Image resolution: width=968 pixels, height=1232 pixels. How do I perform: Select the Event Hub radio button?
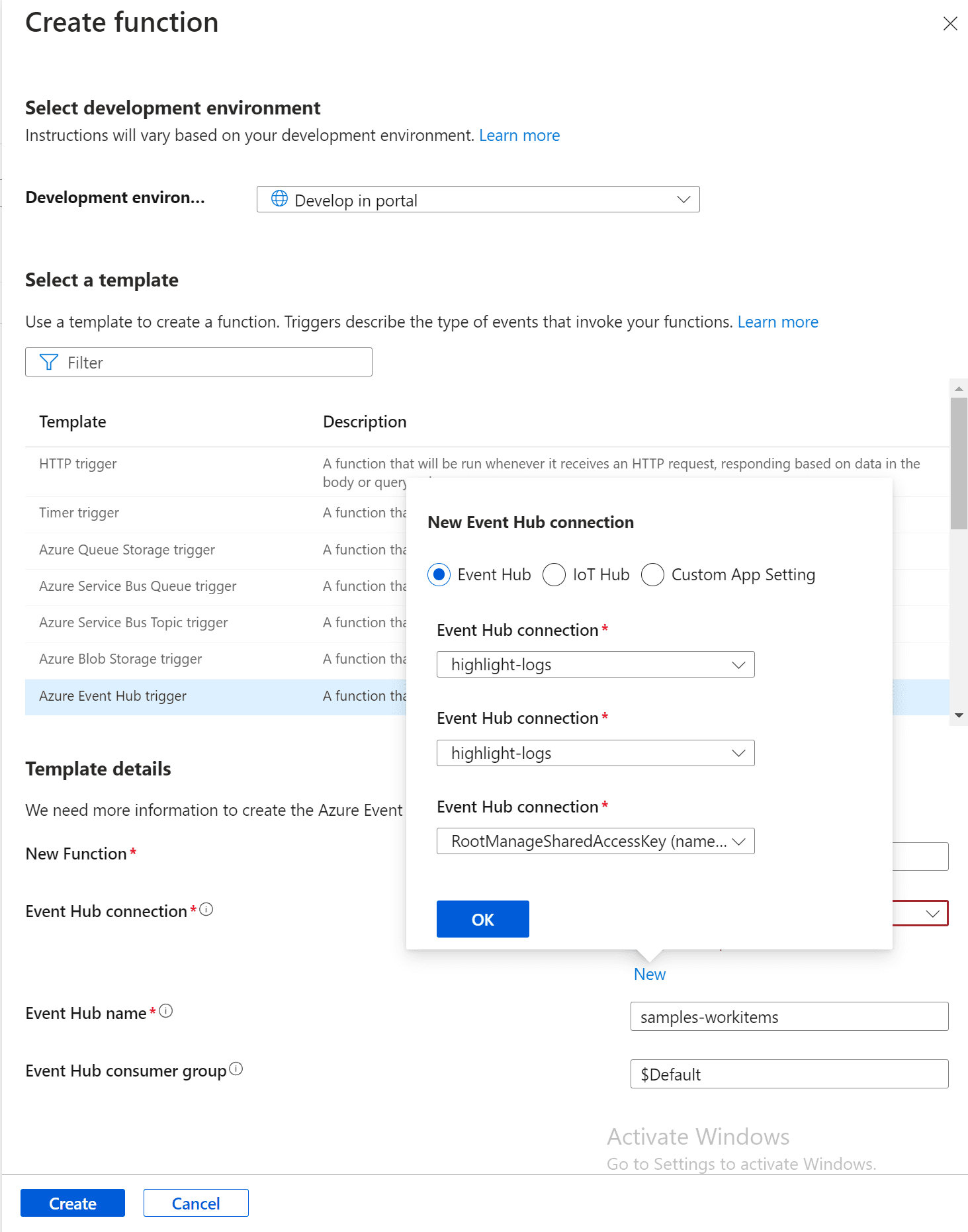(439, 574)
